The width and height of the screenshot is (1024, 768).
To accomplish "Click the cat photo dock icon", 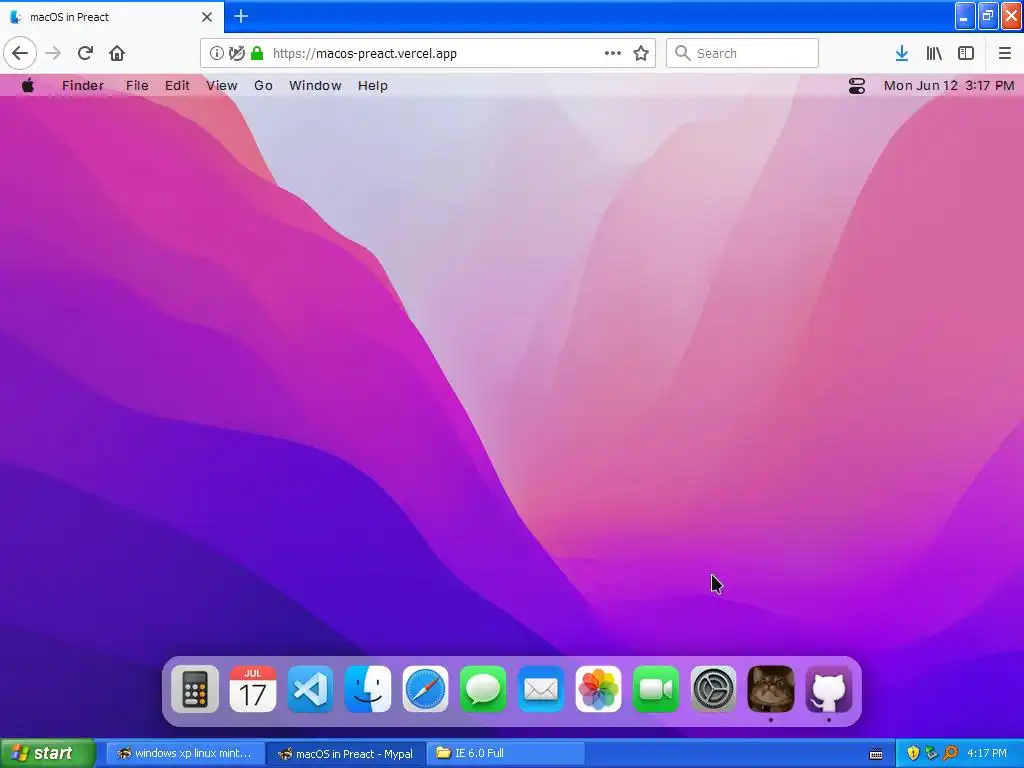I will pyautogui.click(x=771, y=689).
